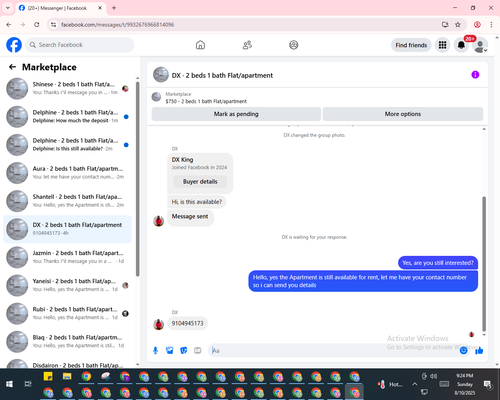Show hidden tray icons chevron
The height and width of the screenshot is (400, 500).
414,384
